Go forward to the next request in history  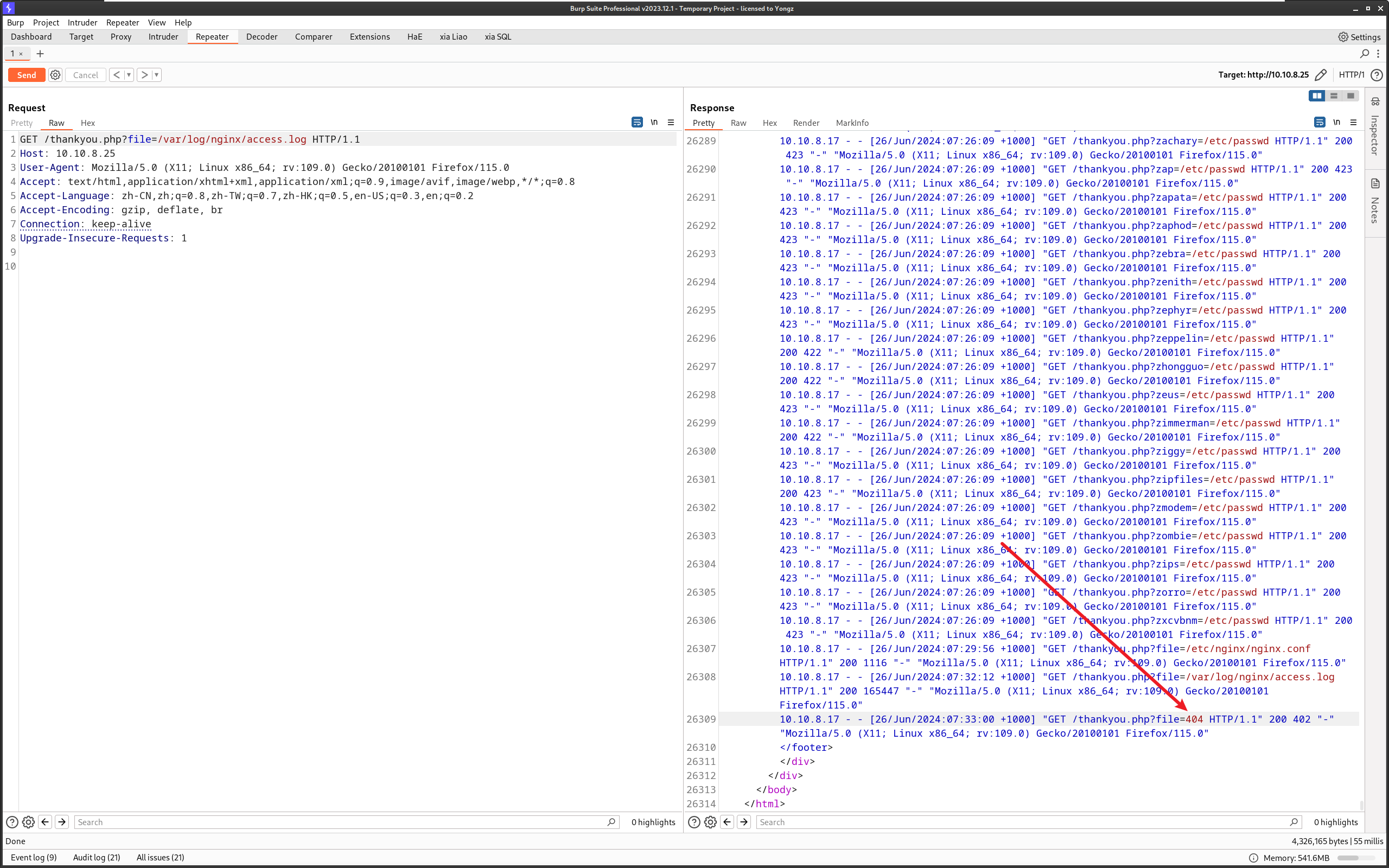point(145,75)
